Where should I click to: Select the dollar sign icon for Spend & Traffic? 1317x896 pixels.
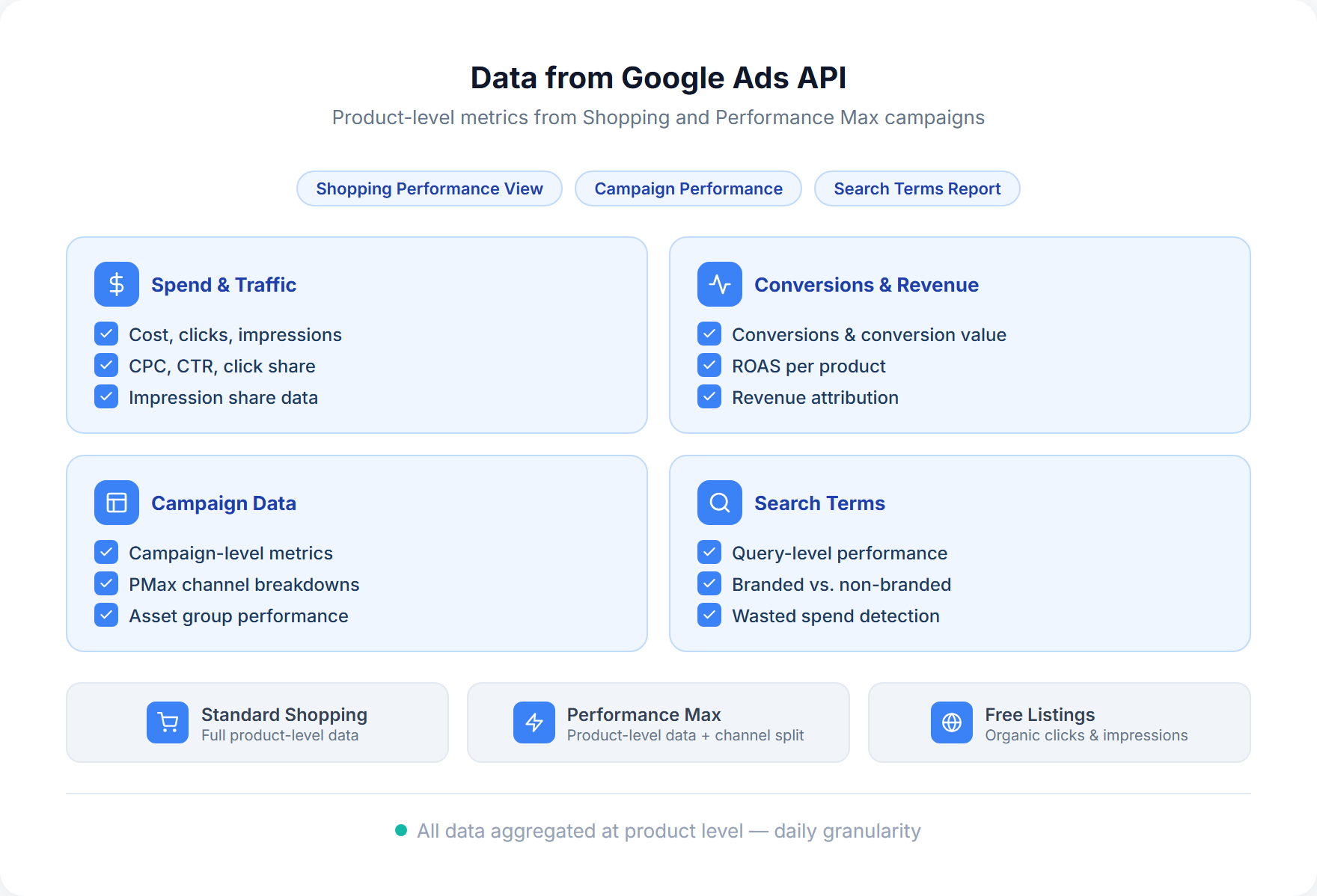[x=116, y=284]
